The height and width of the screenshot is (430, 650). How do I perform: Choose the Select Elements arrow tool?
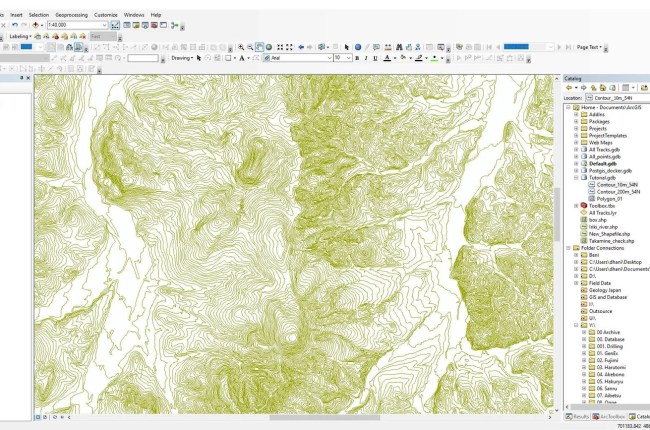[347, 47]
